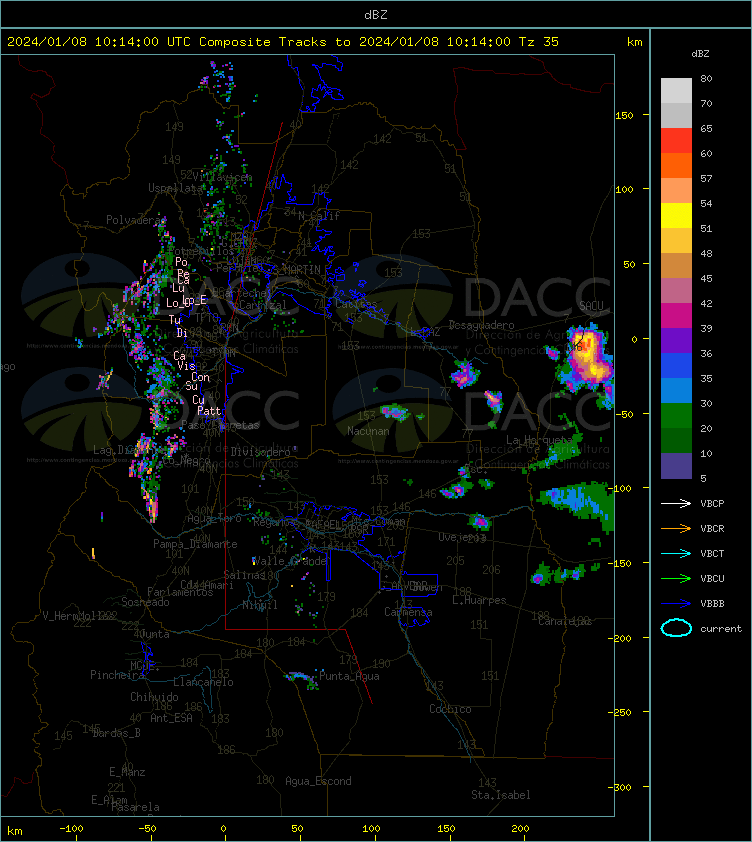
Task: Click the 200 tick on horizontal axis
Action: click(519, 829)
